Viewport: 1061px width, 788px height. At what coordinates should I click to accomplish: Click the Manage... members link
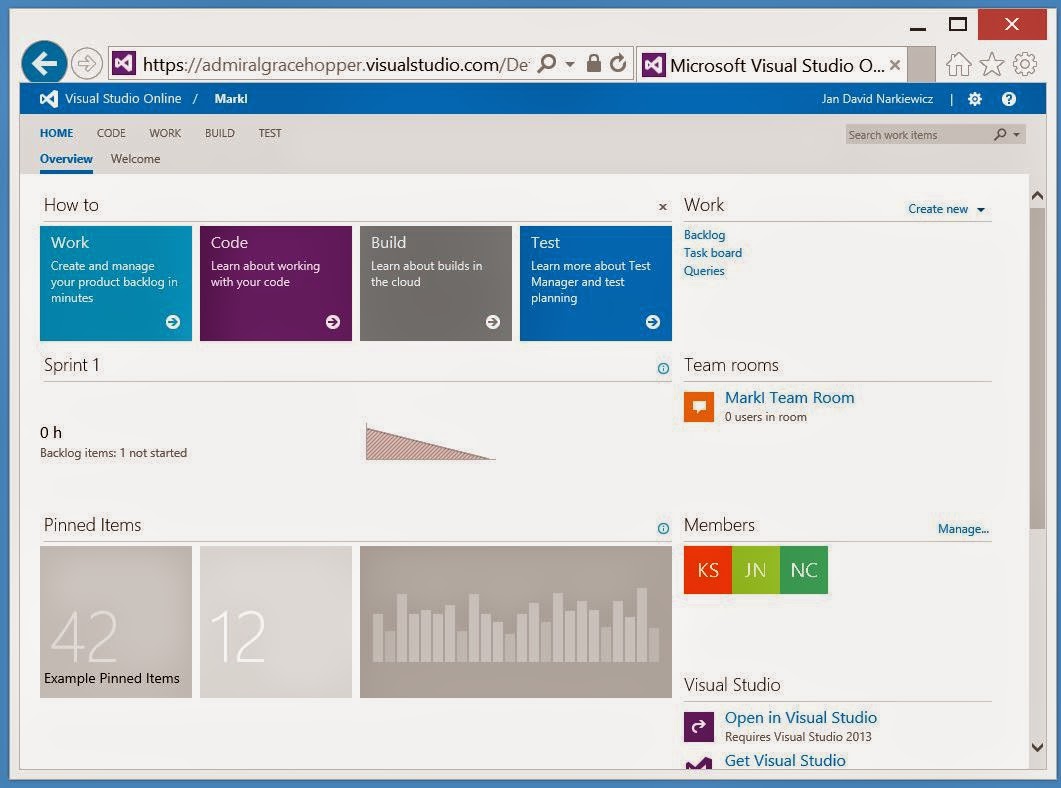tap(963, 529)
